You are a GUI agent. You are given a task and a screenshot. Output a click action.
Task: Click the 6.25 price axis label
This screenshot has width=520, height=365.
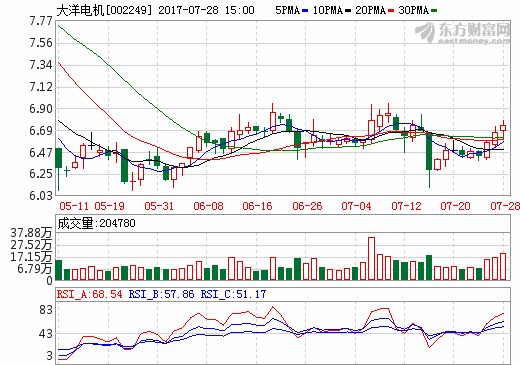[41, 174]
